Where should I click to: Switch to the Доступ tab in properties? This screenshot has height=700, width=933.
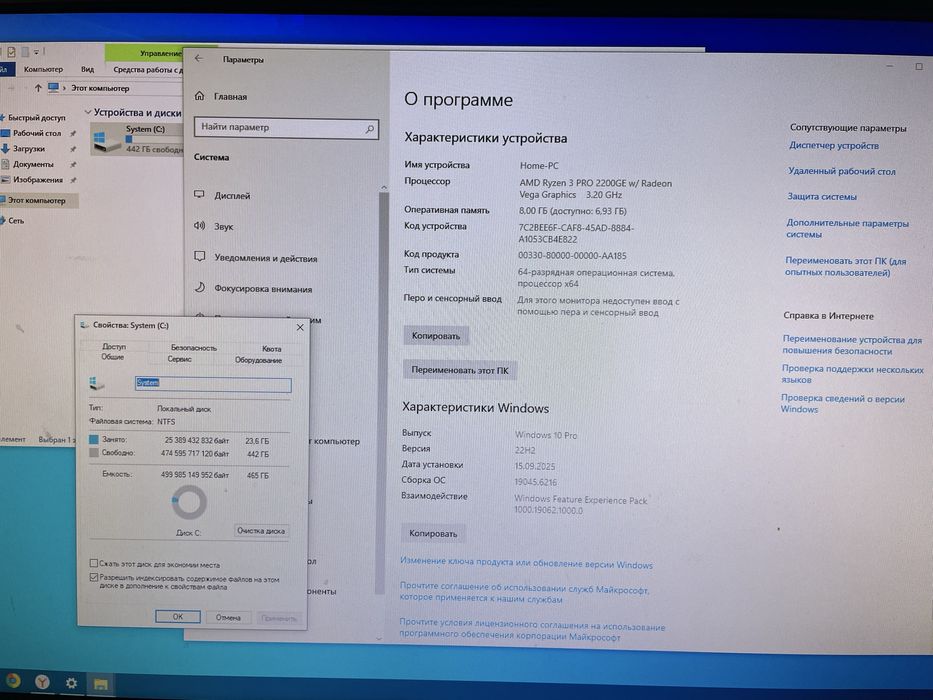tap(114, 346)
